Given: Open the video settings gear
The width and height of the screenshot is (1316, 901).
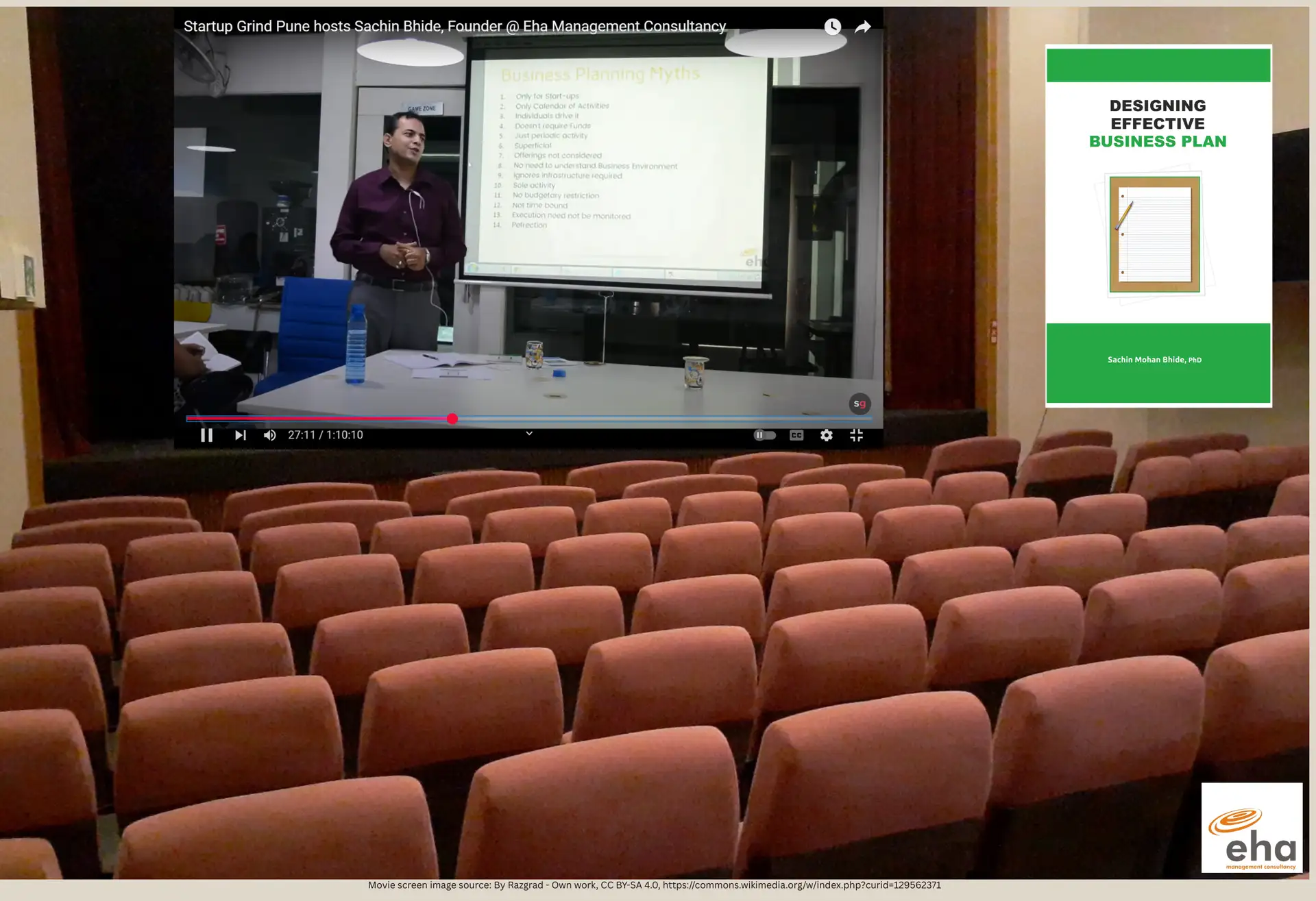Looking at the screenshot, I should coord(827,435).
